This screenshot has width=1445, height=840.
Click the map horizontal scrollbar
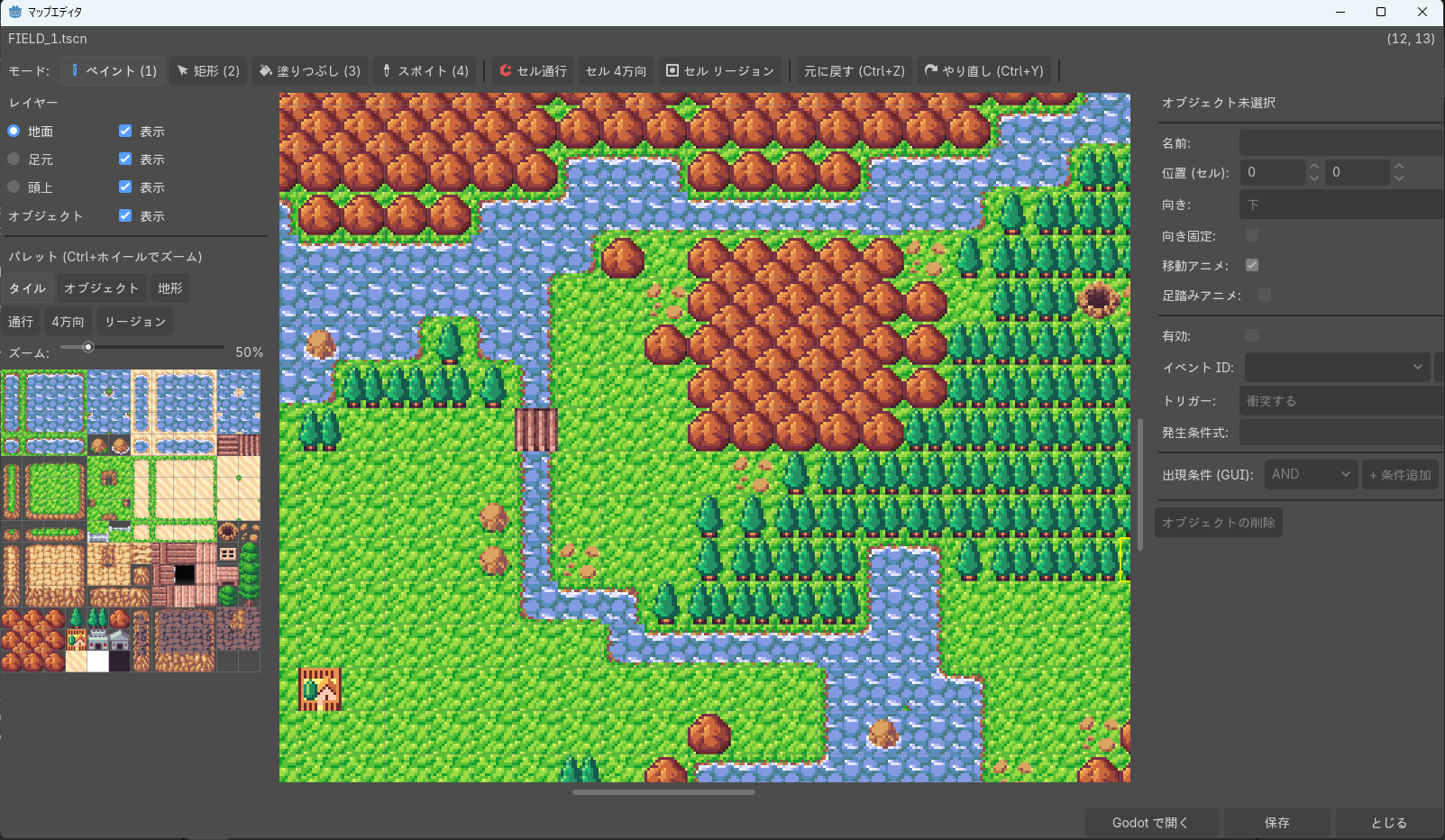(x=663, y=792)
